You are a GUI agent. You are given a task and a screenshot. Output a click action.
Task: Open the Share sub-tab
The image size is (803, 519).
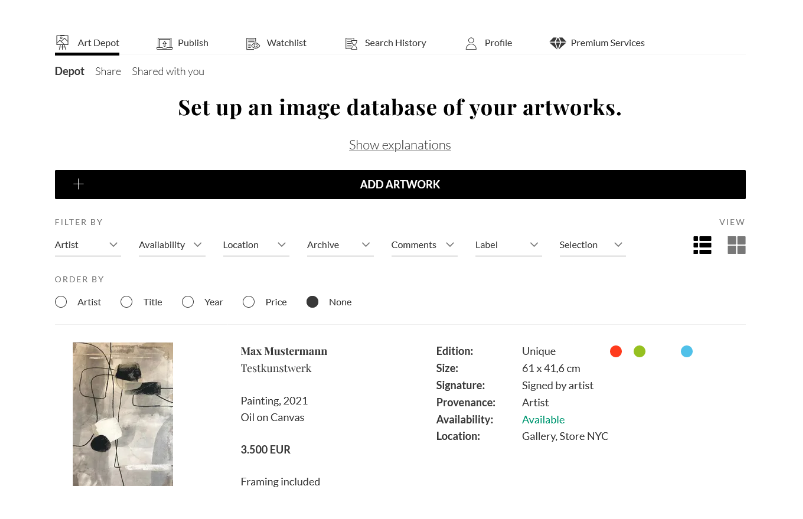[x=108, y=71]
